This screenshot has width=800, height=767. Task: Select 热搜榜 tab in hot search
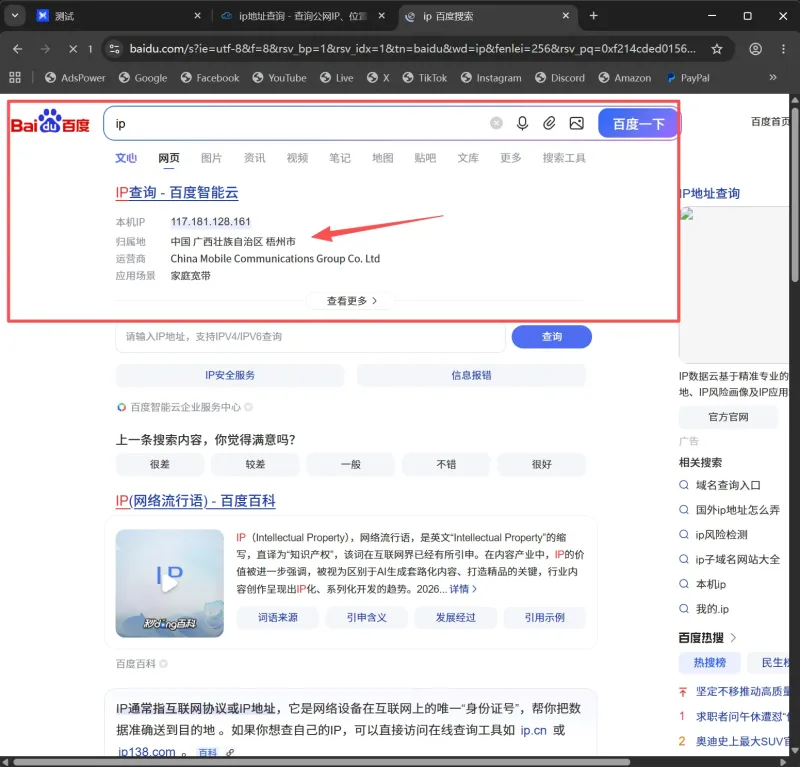tap(709, 662)
